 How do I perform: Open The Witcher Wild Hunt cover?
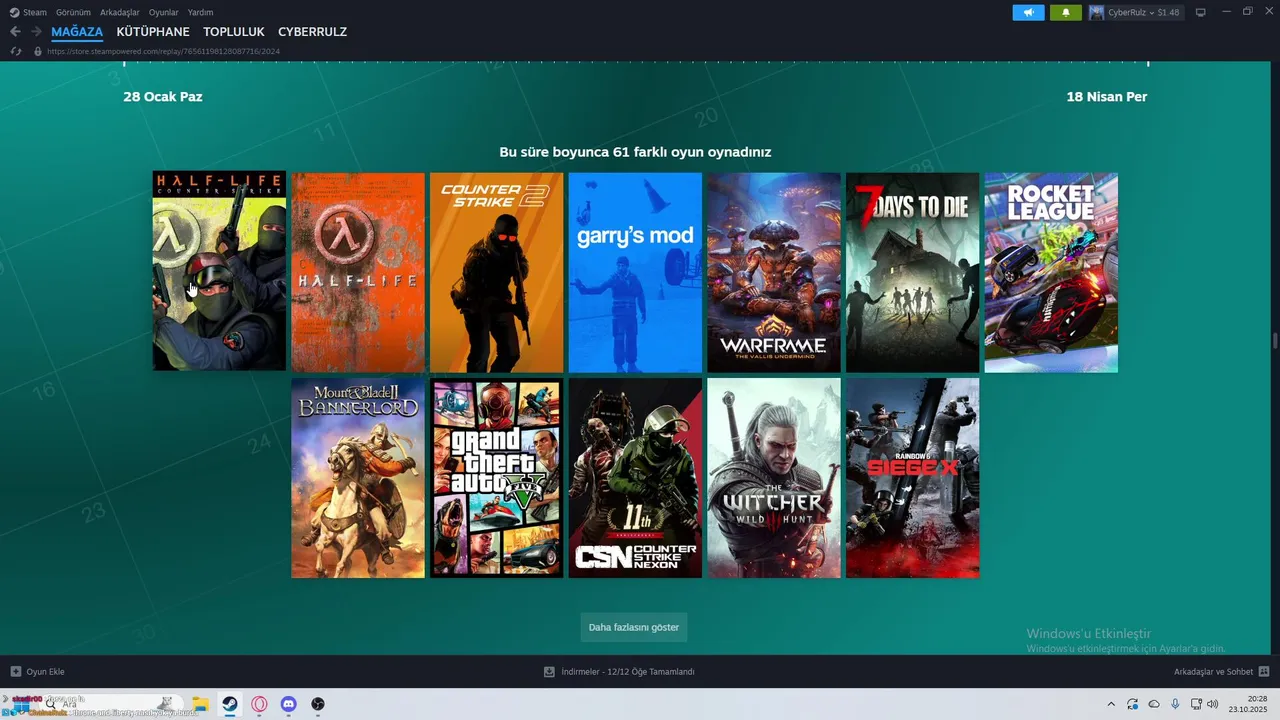[774, 478]
